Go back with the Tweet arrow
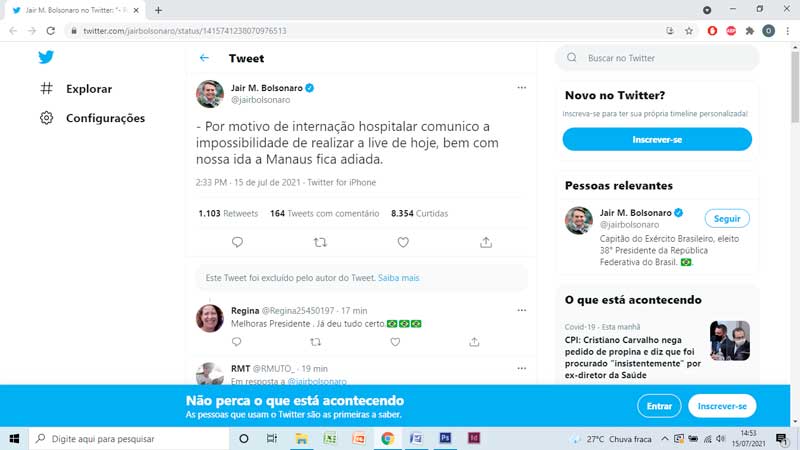 click(x=204, y=58)
